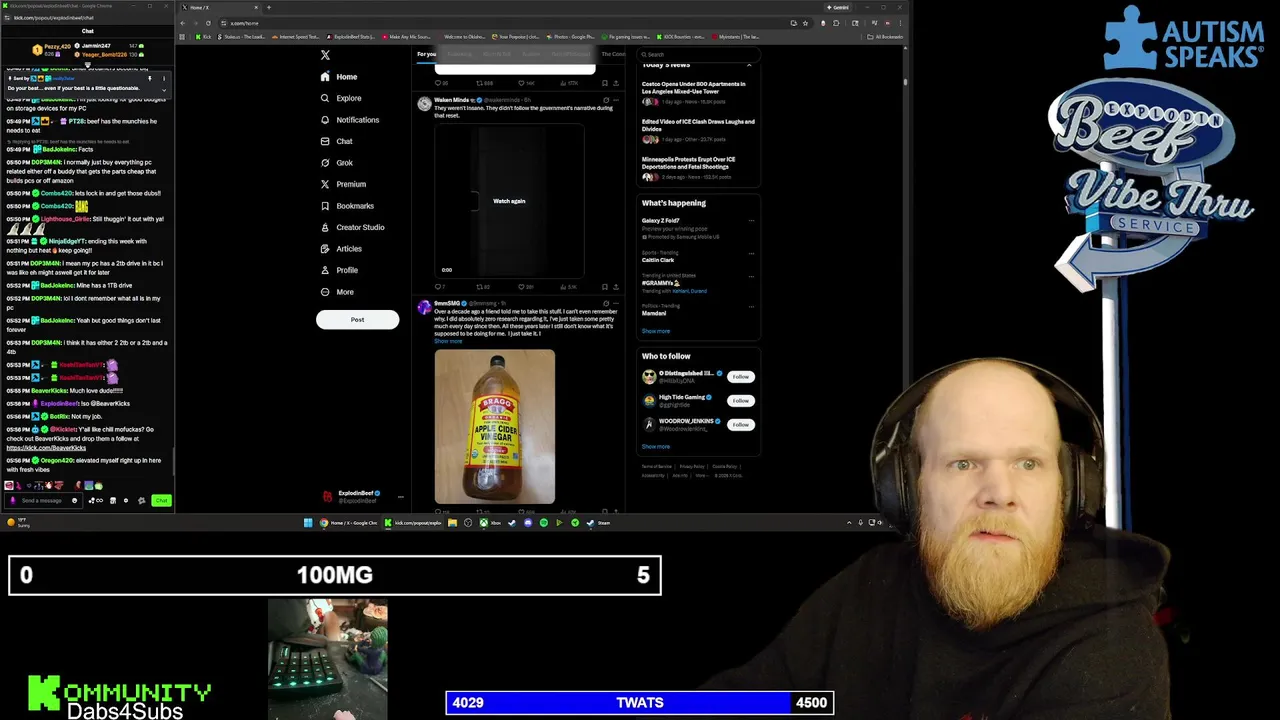Click the Bookmarks ribbon icon
The height and width of the screenshot is (720, 1280).
coord(325,206)
